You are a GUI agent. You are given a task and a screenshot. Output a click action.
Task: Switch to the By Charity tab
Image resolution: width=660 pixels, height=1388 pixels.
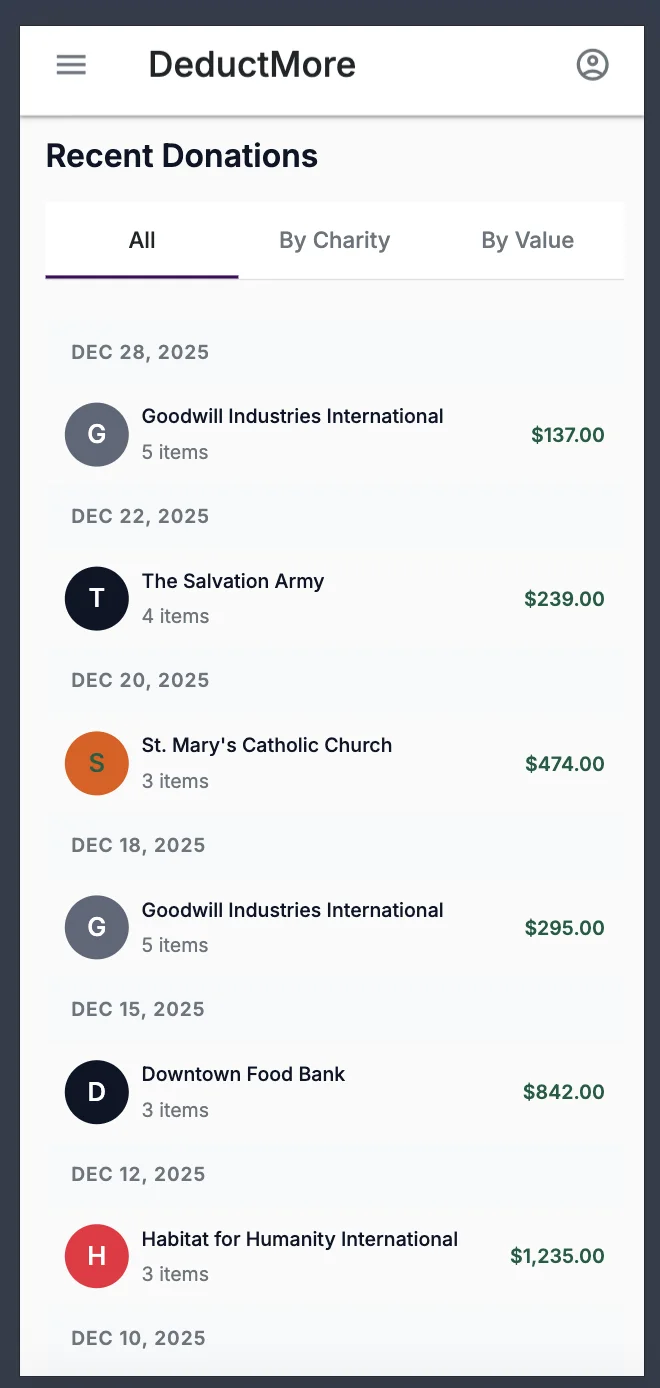pyautogui.click(x=334, y=241)
